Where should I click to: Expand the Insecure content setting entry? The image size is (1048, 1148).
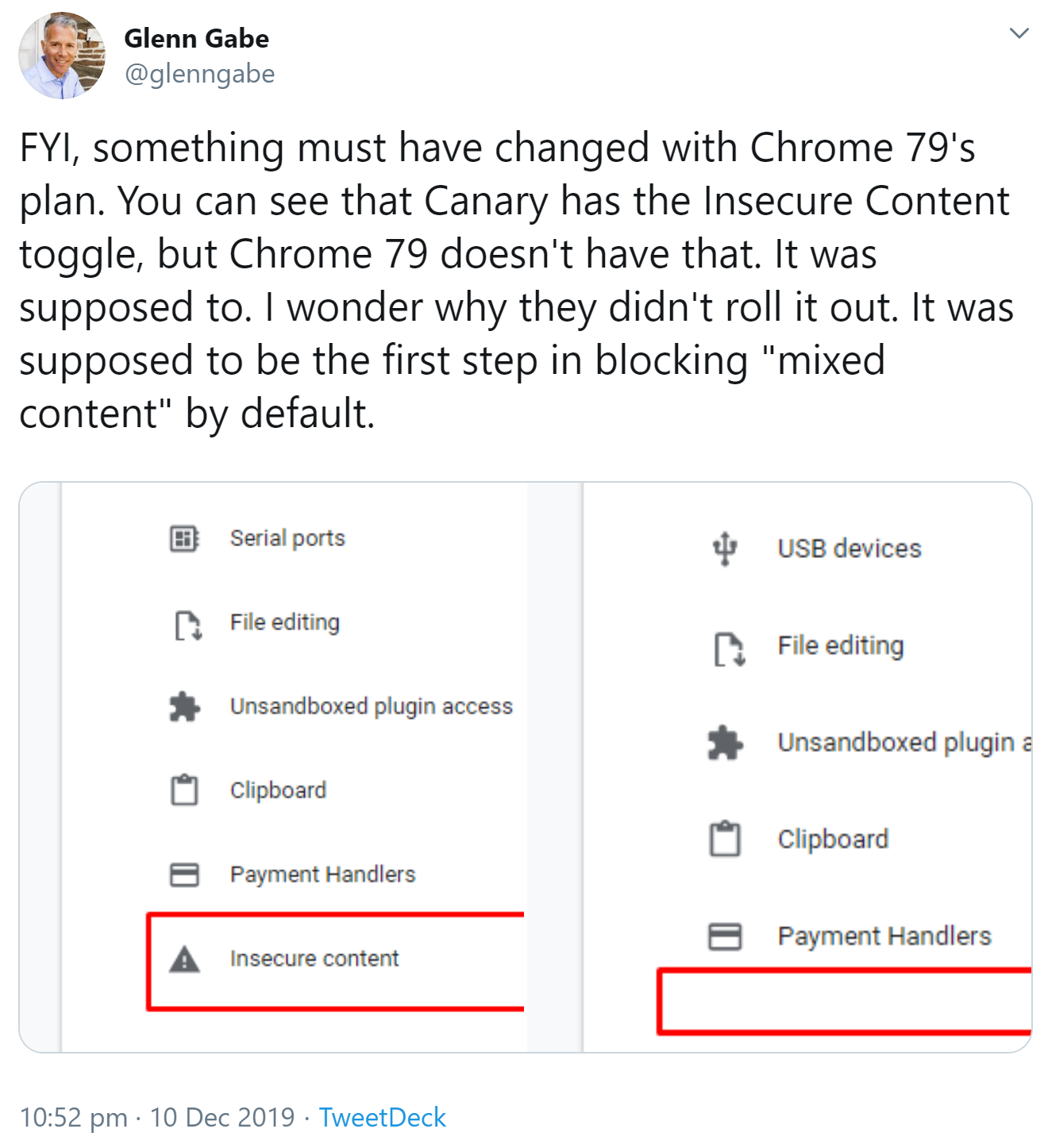(314, 959)
